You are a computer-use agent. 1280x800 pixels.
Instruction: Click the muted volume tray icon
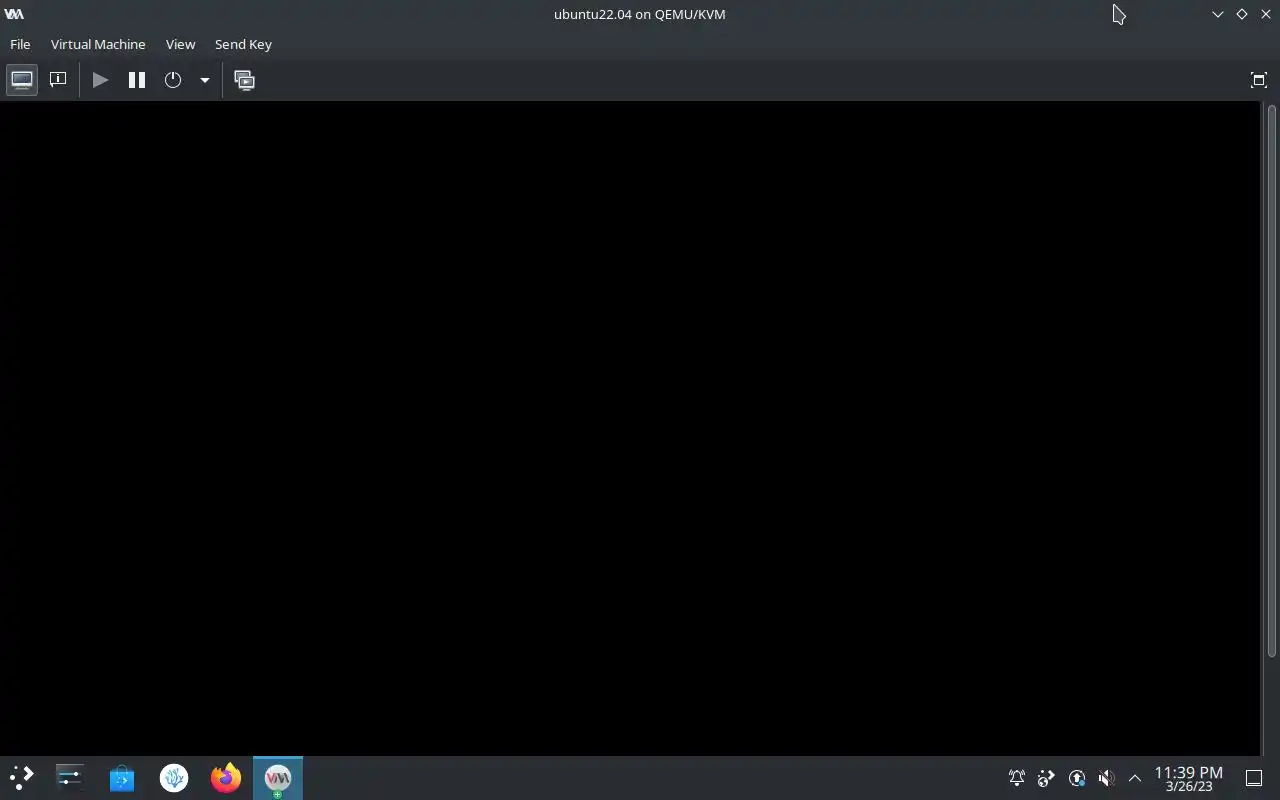click(1106, 778)
